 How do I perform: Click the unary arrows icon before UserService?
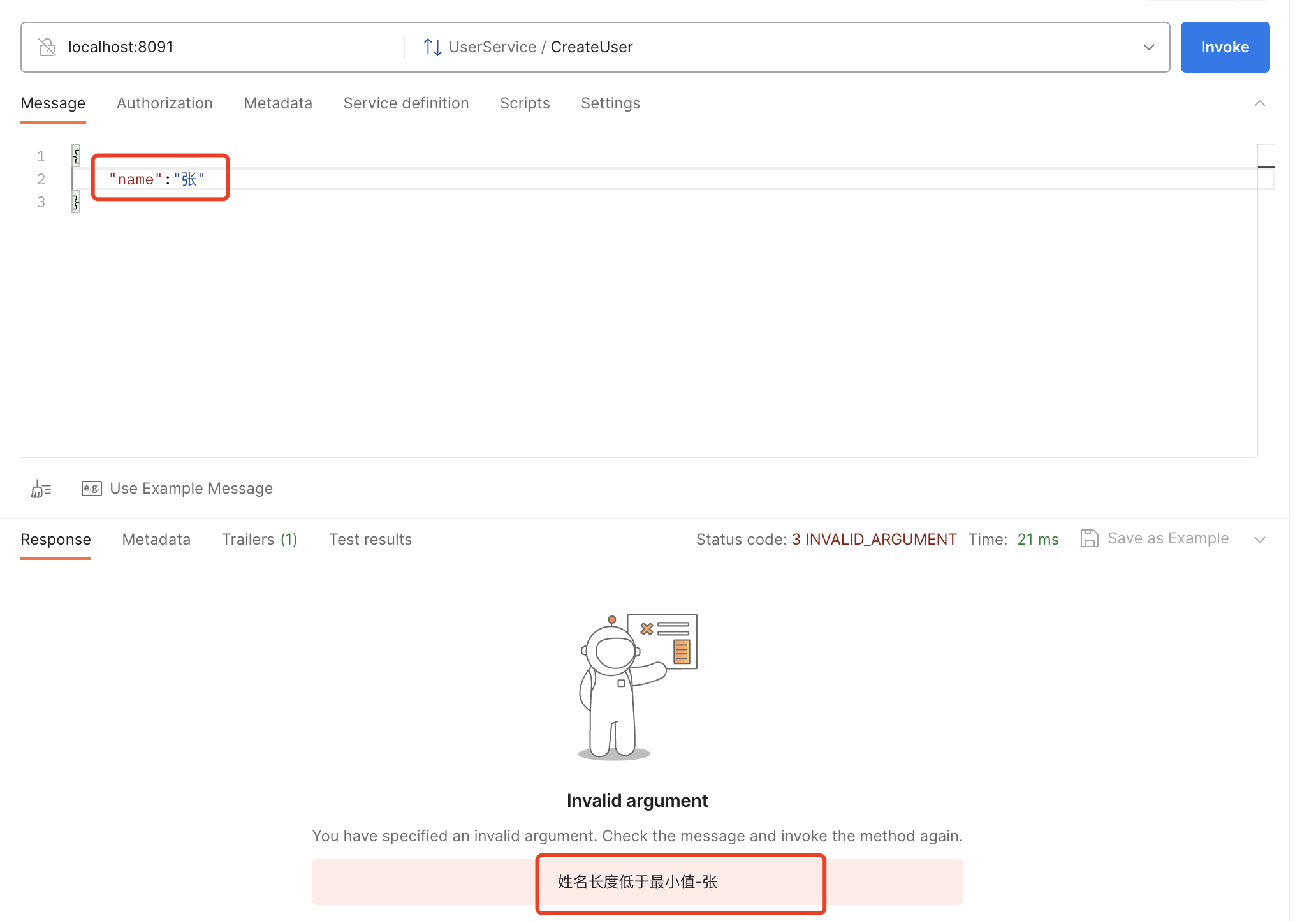432,47
